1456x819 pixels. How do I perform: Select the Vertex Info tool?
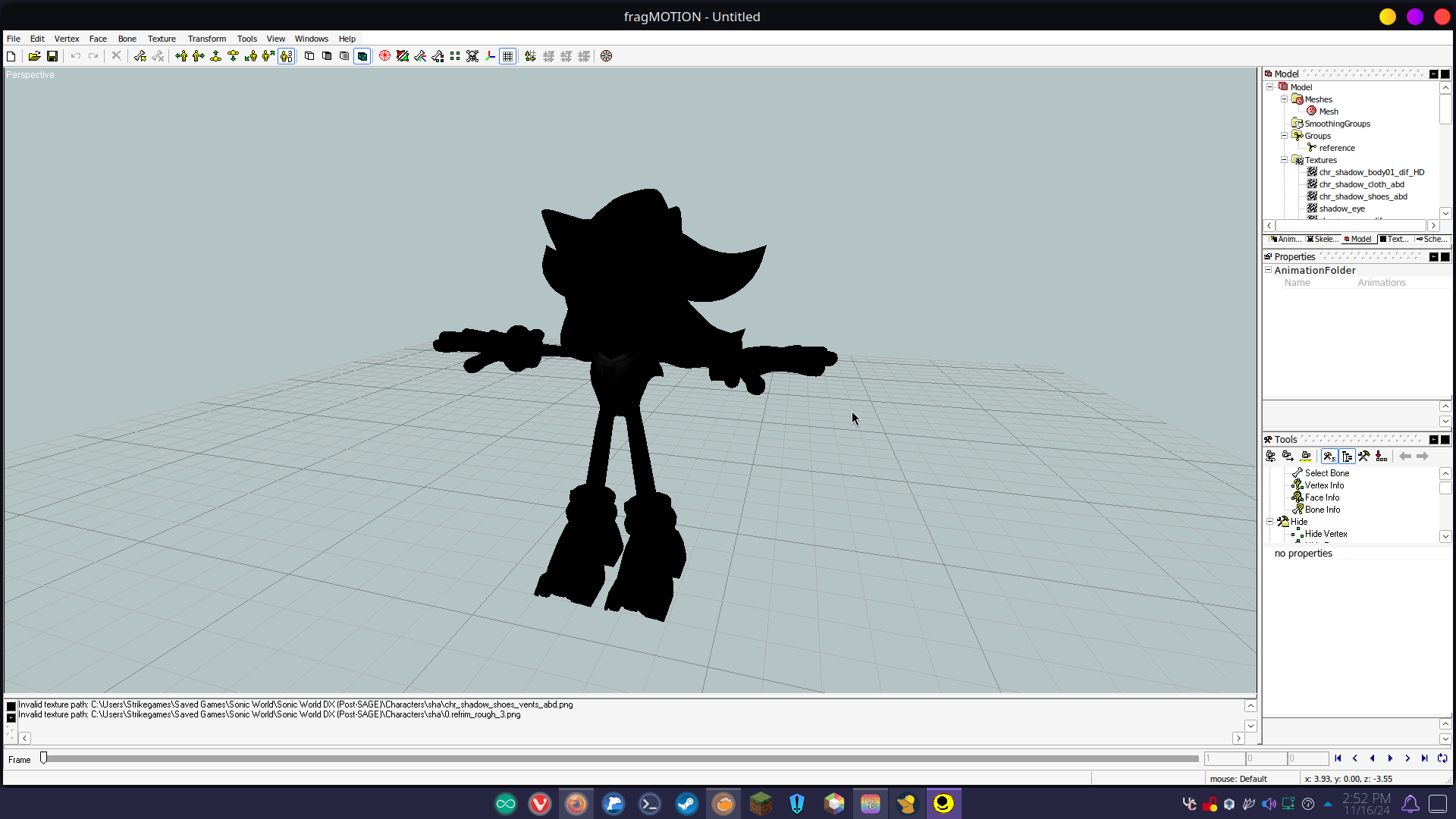click(x=1325, y=485)
